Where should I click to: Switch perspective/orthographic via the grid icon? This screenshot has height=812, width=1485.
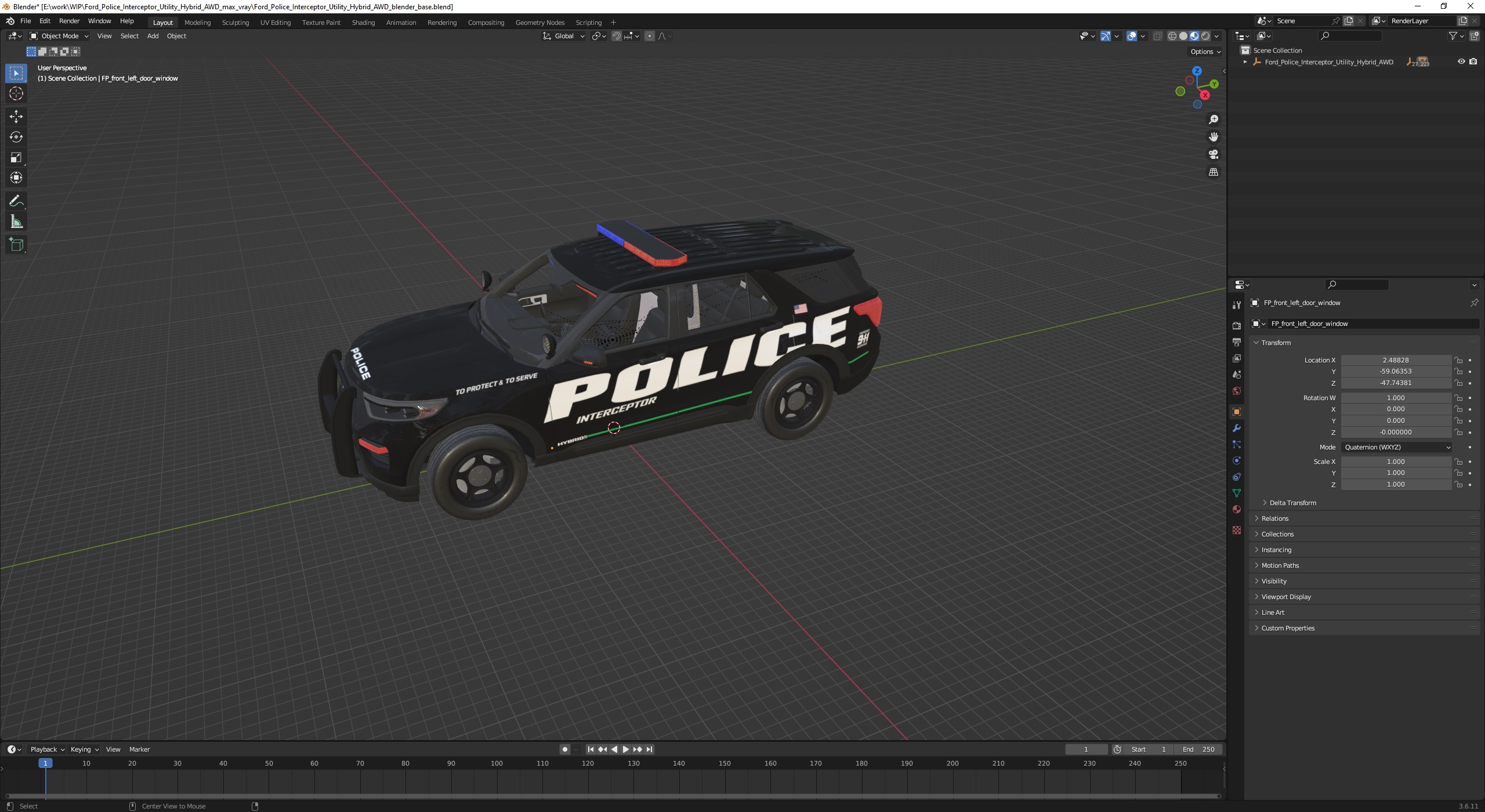[x=1213, y=172]
